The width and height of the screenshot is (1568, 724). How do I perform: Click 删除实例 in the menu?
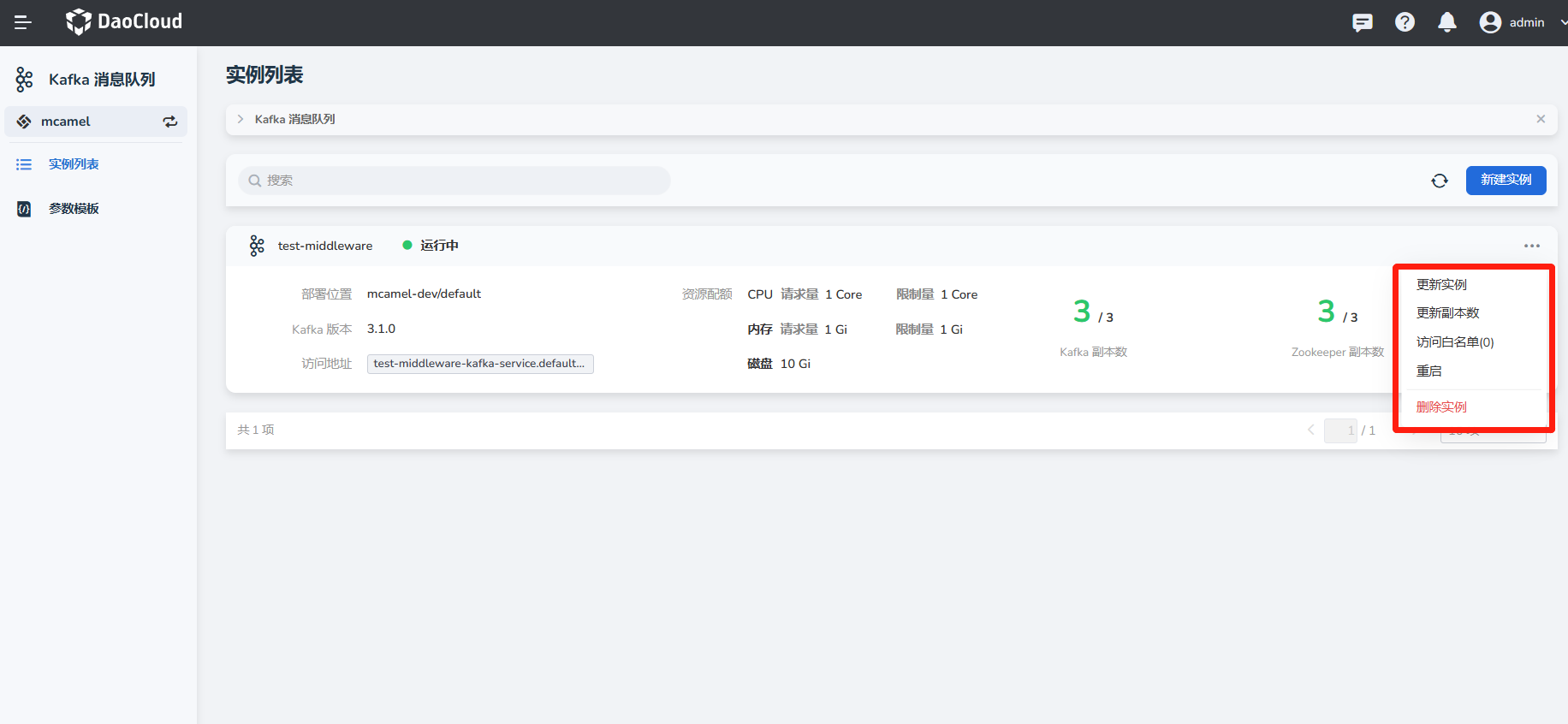[1441, 407]
